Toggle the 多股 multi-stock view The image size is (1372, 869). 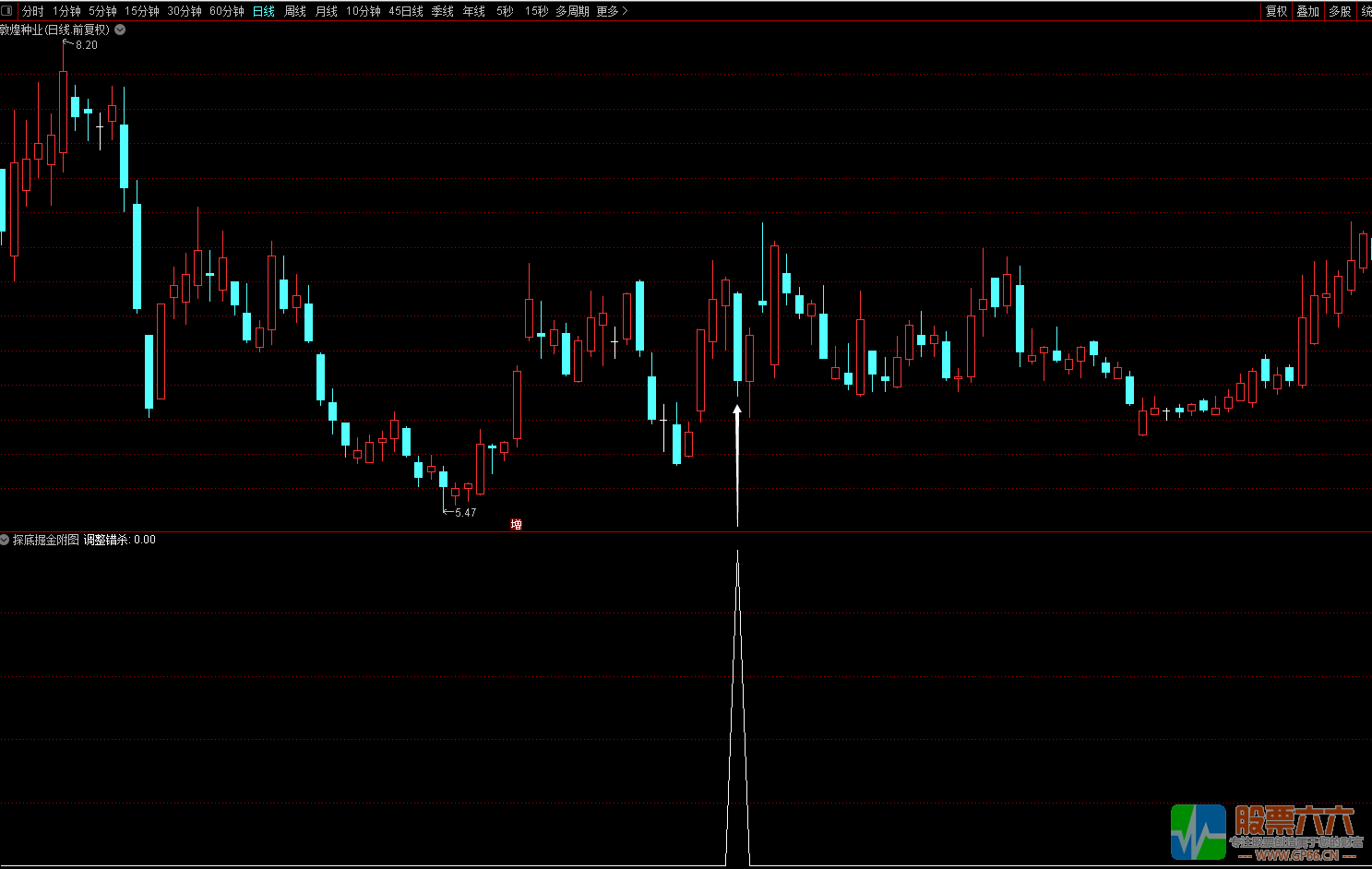[1340, 11]
